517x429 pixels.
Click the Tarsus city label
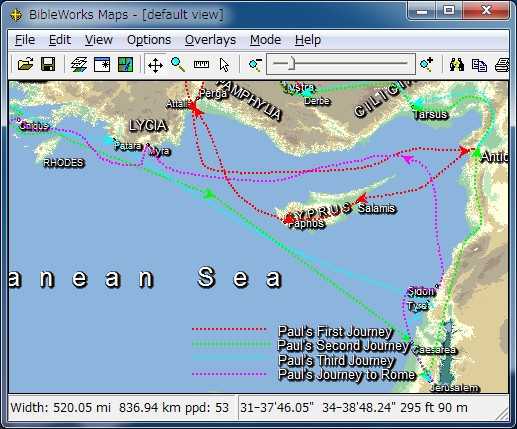tap(430, 114)
